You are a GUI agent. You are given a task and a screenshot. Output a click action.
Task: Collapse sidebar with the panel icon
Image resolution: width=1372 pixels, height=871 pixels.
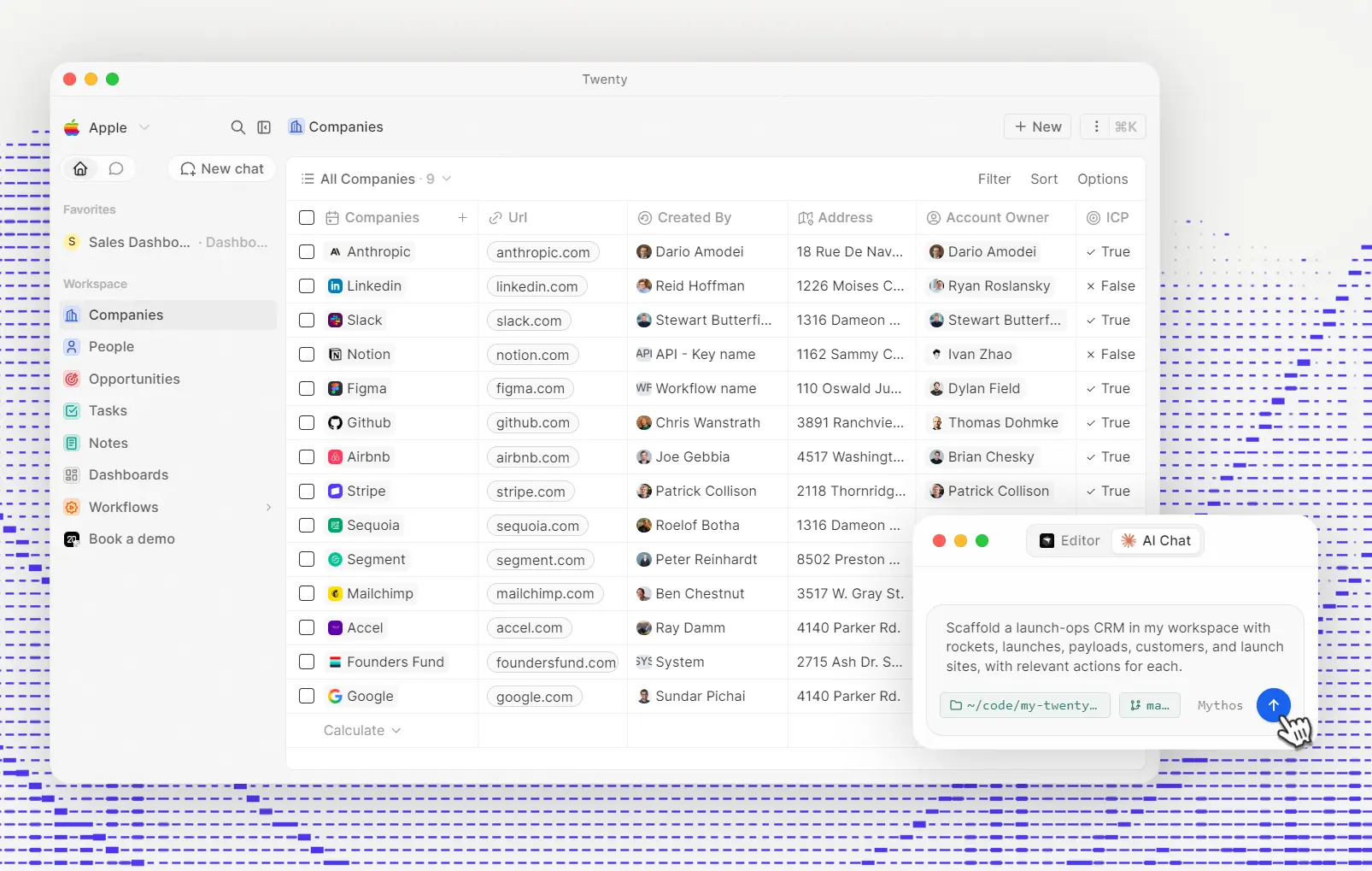tap(264, 127)
